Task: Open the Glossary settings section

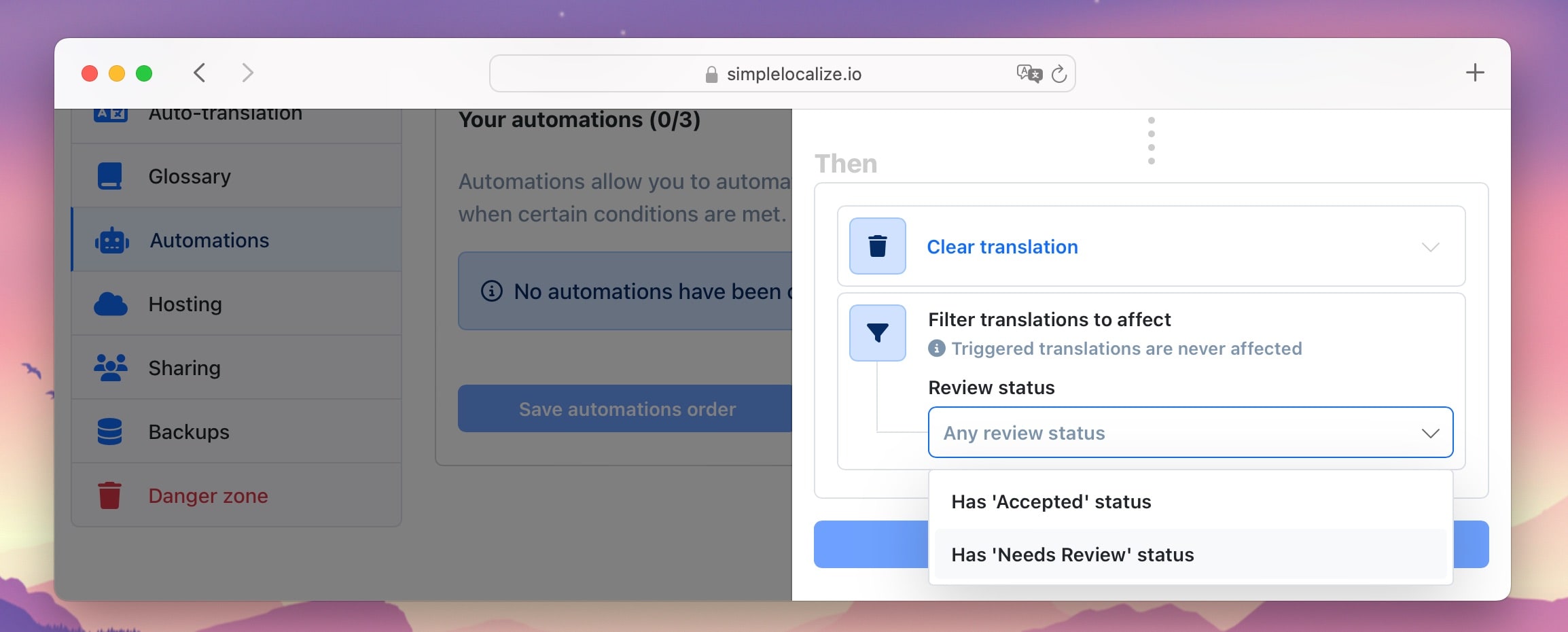Action: click(236, 176)
